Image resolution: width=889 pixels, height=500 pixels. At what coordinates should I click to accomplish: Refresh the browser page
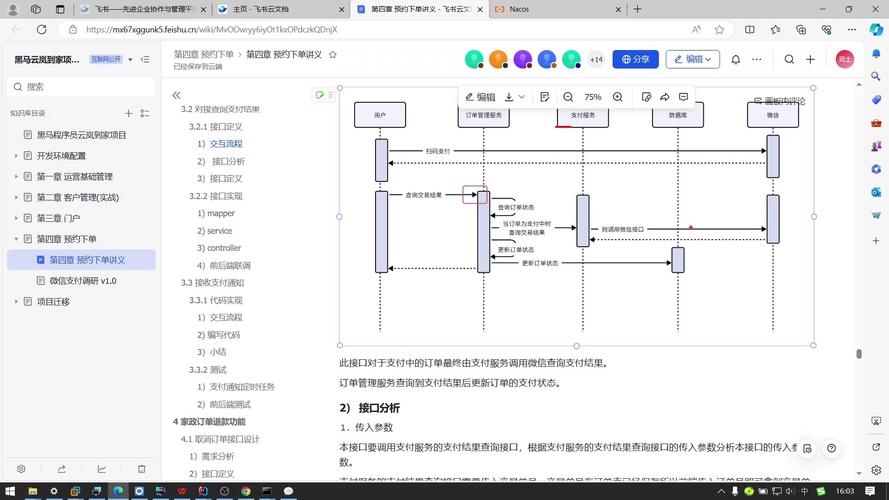tap(41, 29)
